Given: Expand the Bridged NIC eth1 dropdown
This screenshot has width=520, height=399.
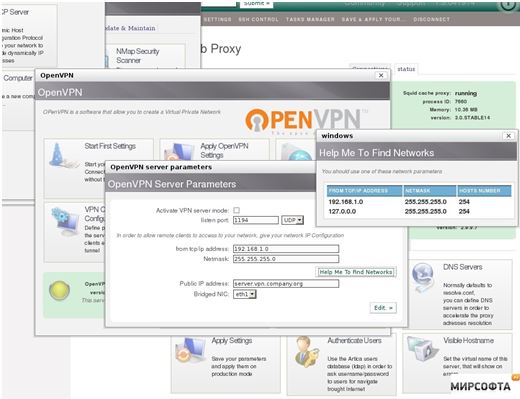Looking at the screenshot, I should 245,294.
